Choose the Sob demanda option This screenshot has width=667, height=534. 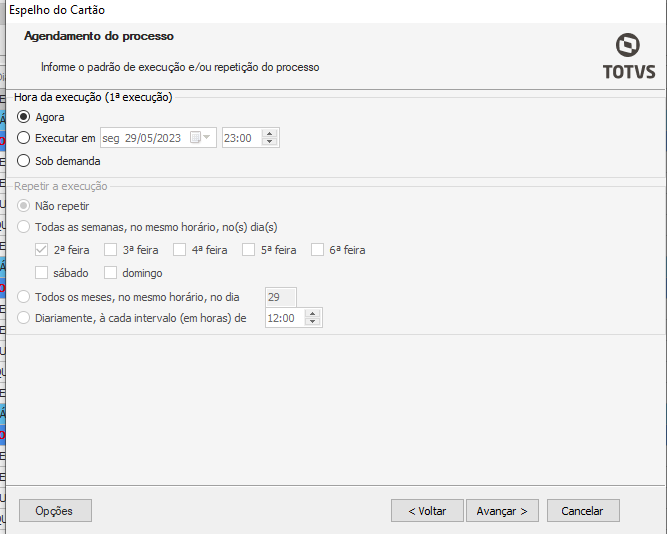(x=24, y=160)
